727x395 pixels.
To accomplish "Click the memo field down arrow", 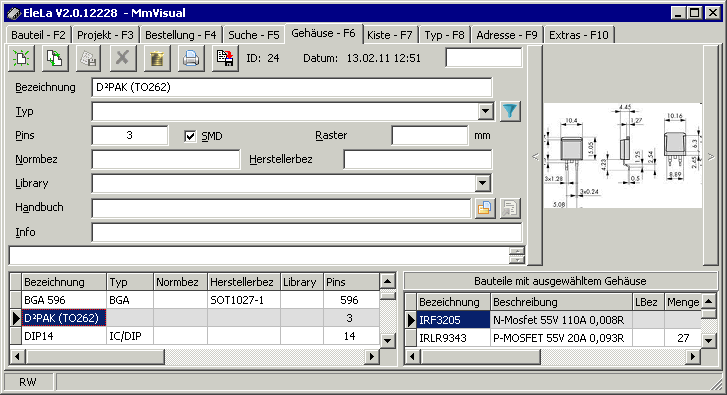I will pos(517,260).
